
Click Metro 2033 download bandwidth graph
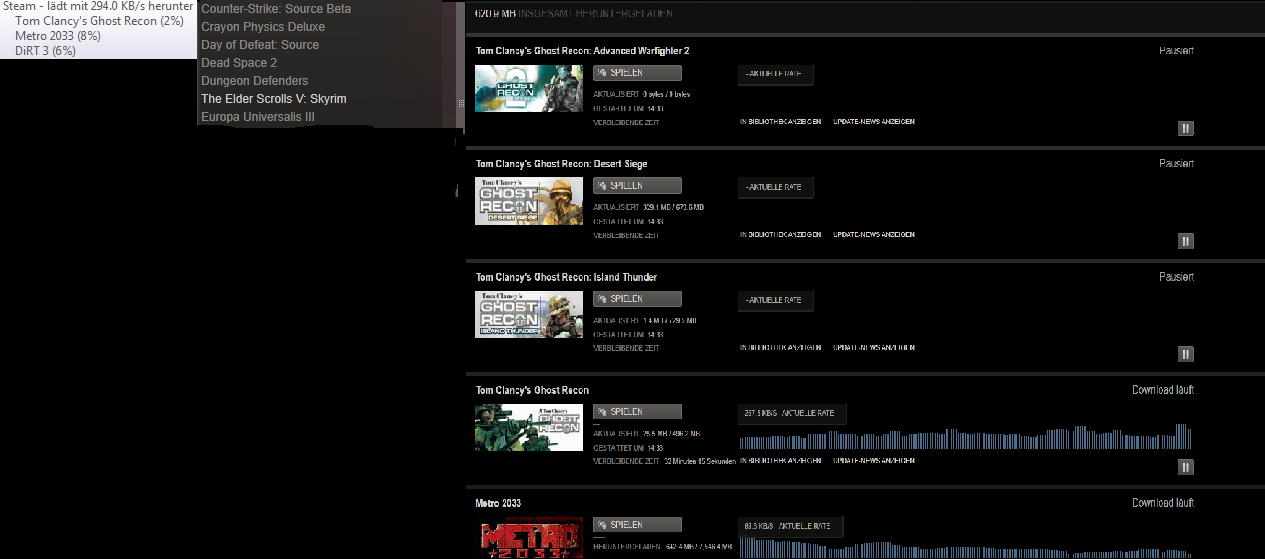[966, 548]
